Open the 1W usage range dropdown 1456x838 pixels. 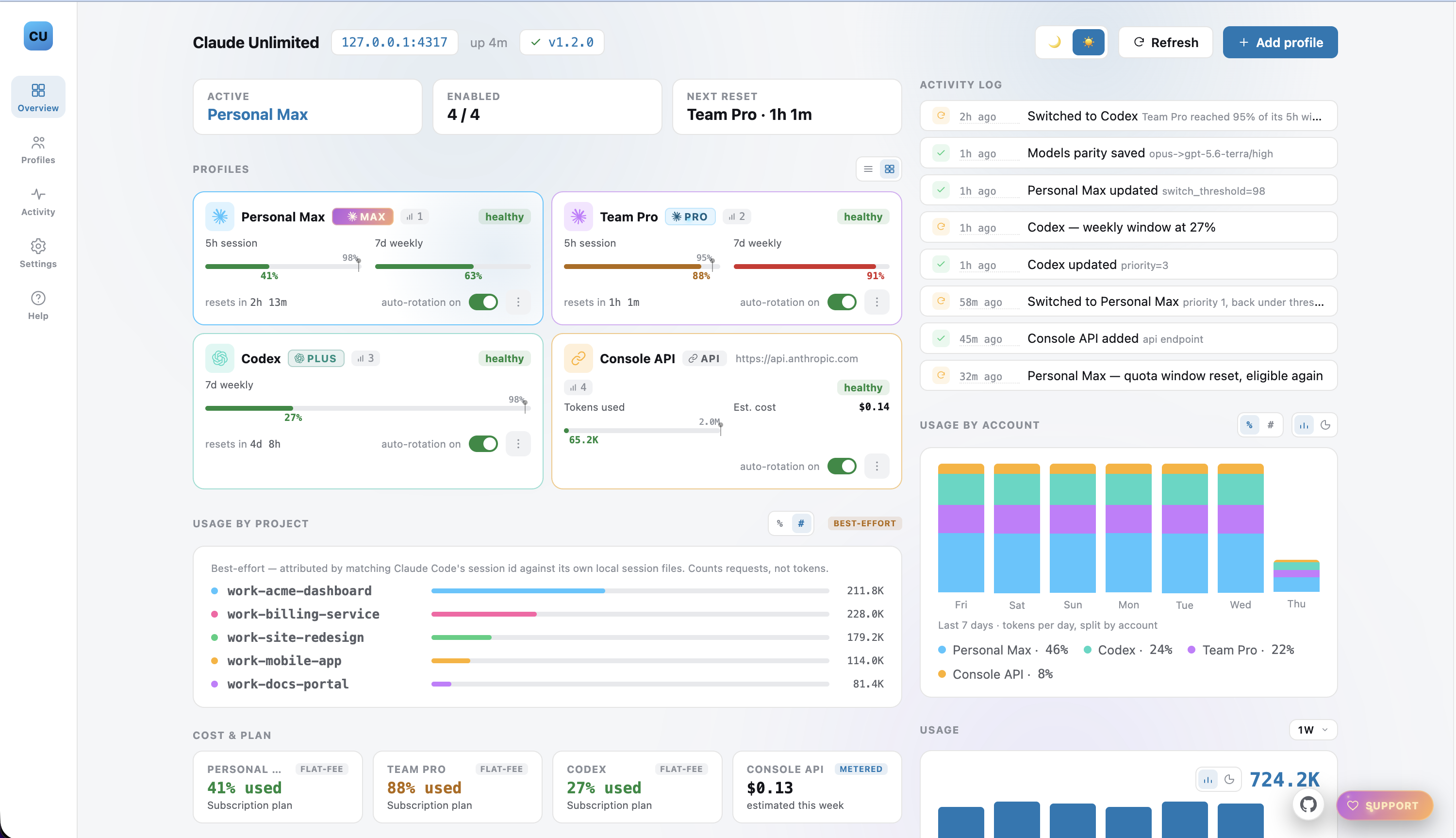tap(1313, 730)
